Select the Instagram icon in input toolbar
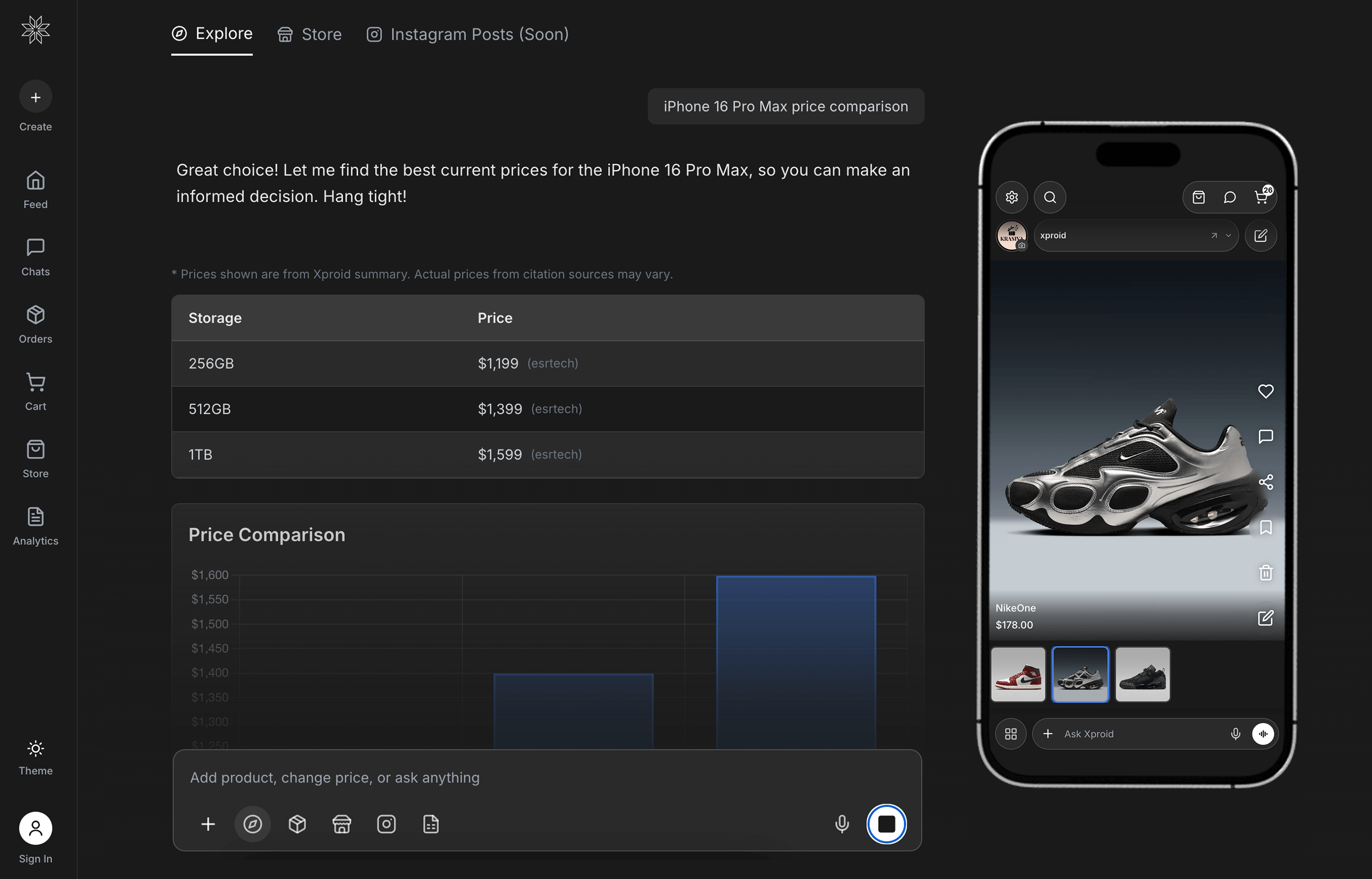Viewport: 1372px width, 879px height. [386, 824]
